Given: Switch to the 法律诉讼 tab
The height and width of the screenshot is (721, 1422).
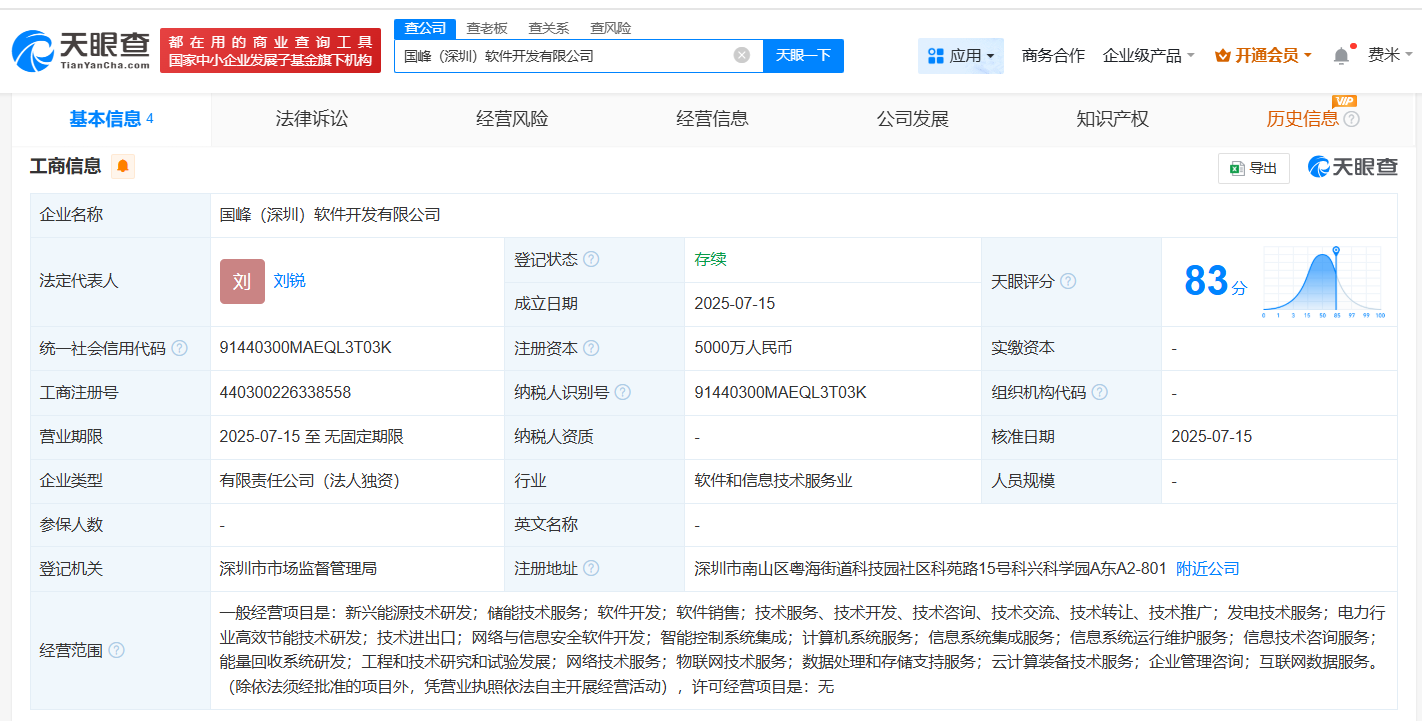Looking at the screenshot, I should pos(312,119).
